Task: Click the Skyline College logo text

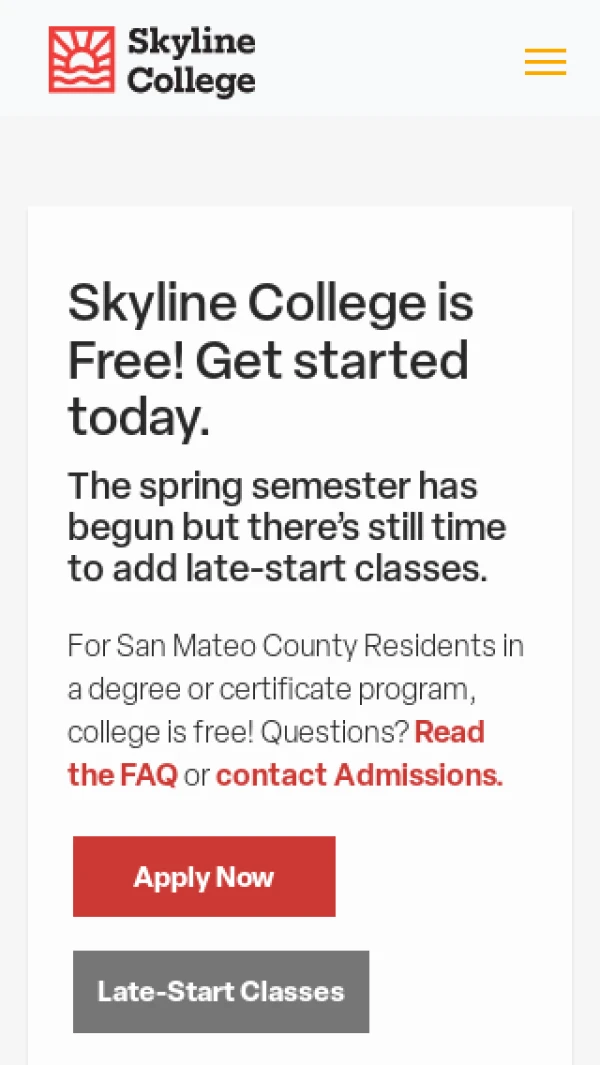Action: [190, 61]
